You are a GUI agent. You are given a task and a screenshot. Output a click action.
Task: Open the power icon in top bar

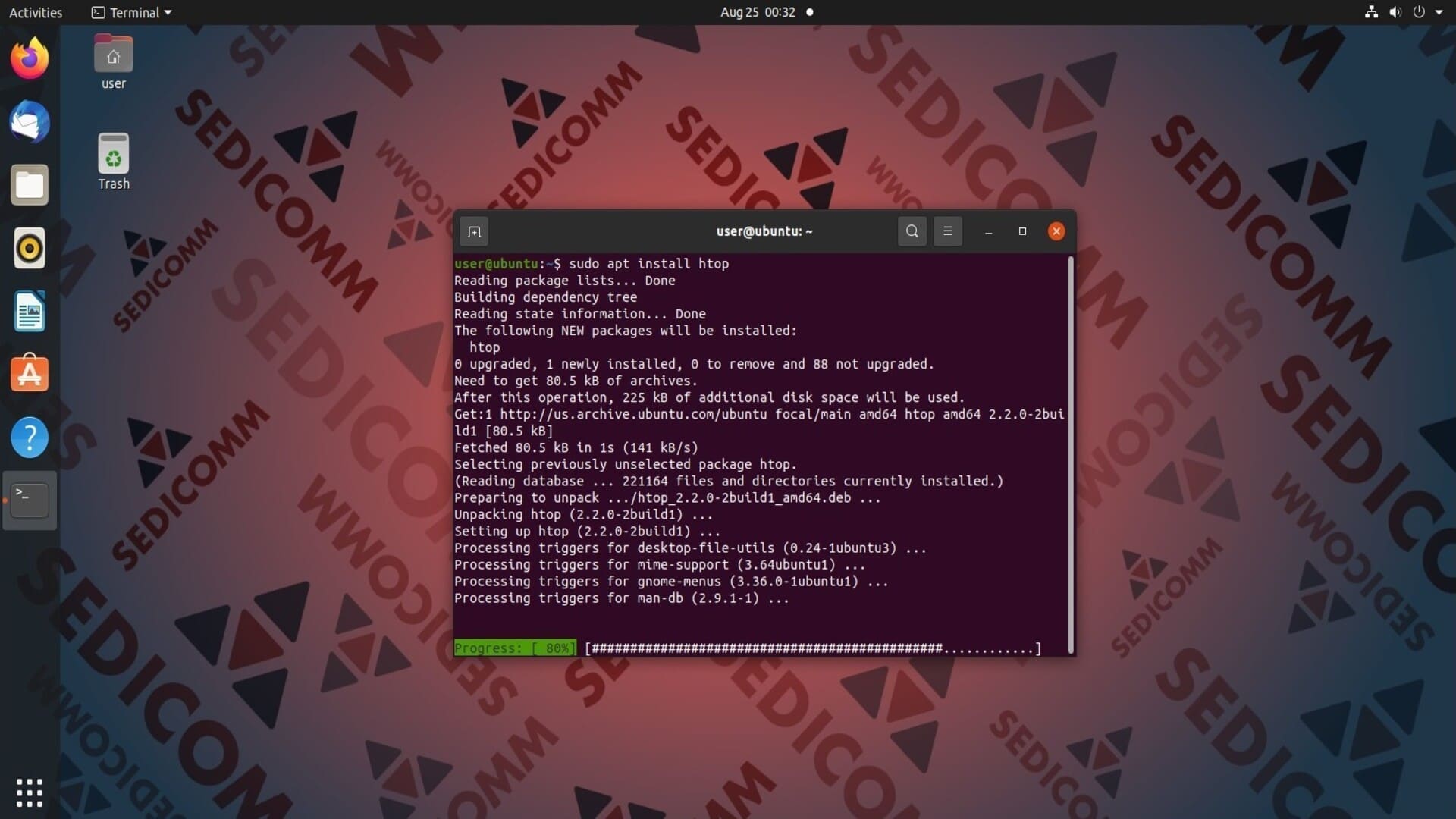(x=1418, y=12)
